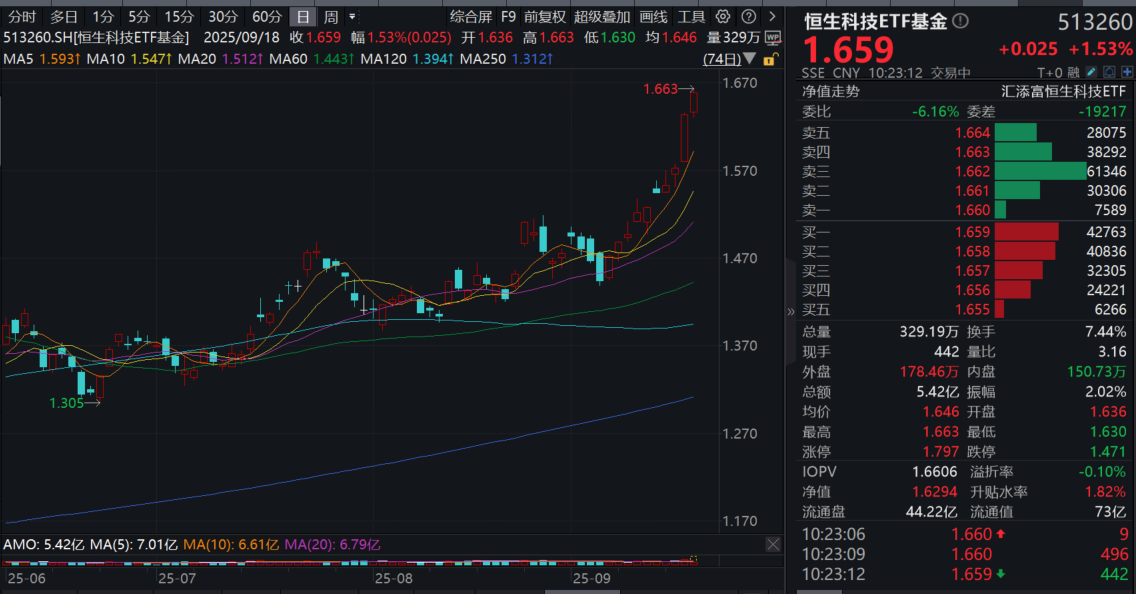Open the chart settings gear icon
This screenshot has height=594, width=1136.
pyautogui.click(x=722, y=16)
